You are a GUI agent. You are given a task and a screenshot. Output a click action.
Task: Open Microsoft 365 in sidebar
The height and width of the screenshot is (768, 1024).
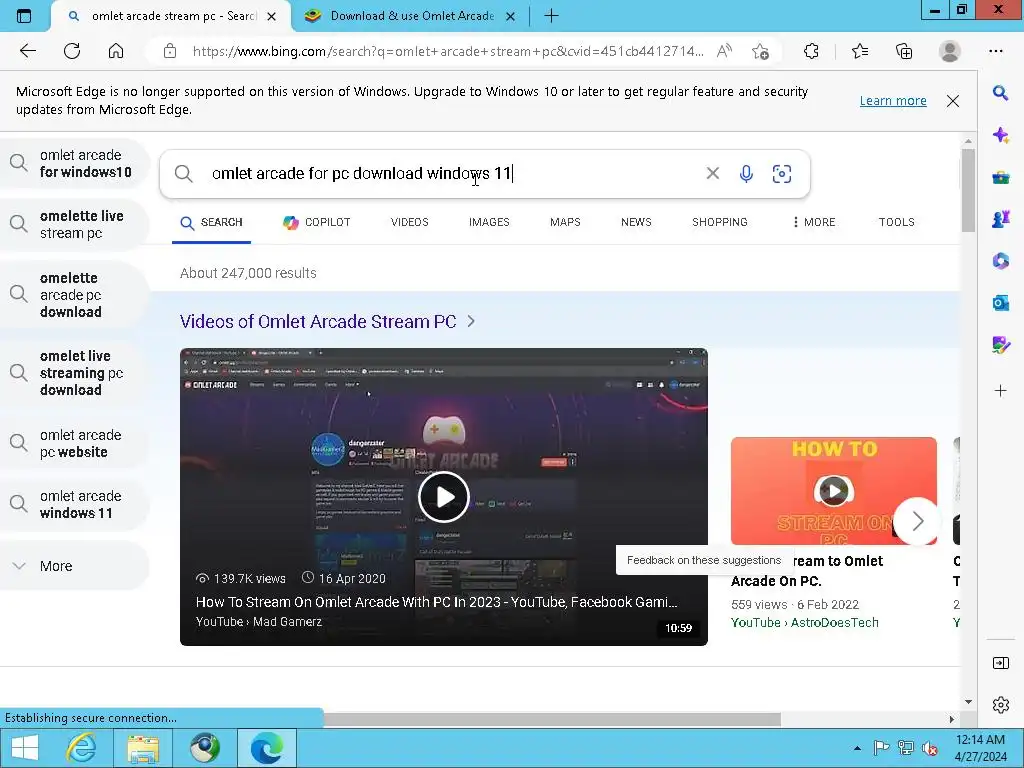(x=1000, y=261)
